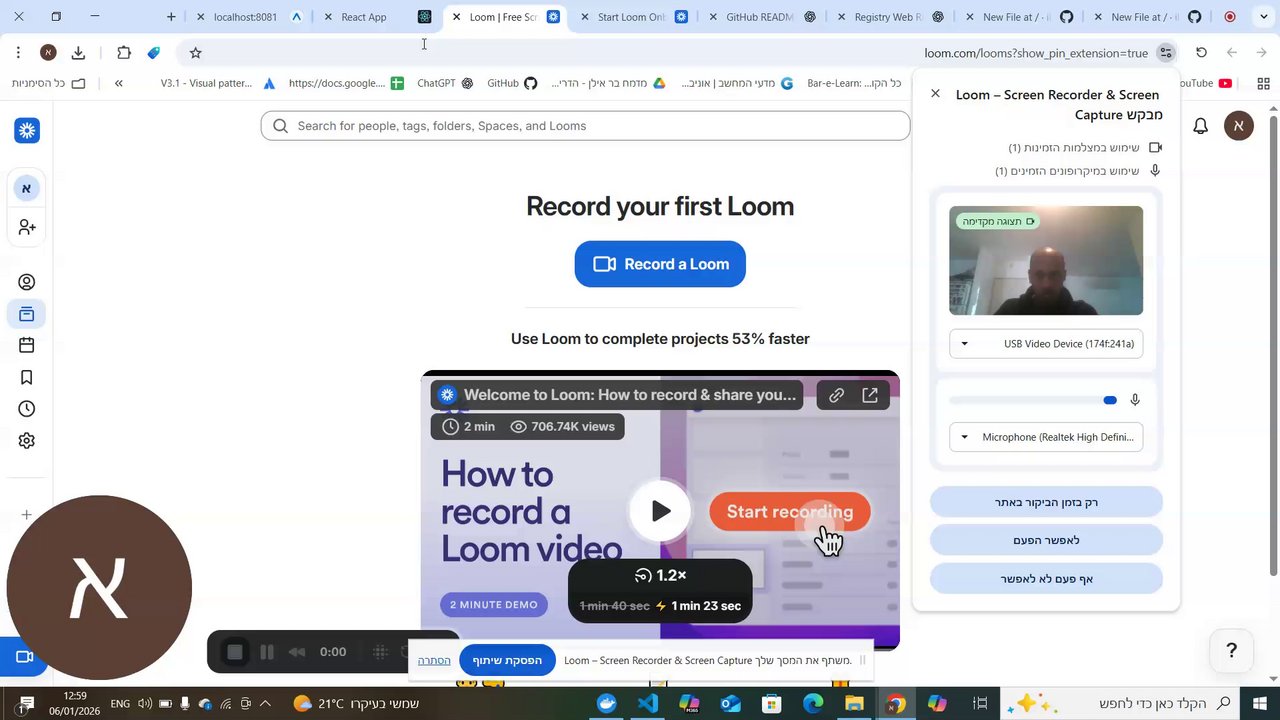Close the Loom permission popup
1280x720 pixels.
[x=935, y=93]
